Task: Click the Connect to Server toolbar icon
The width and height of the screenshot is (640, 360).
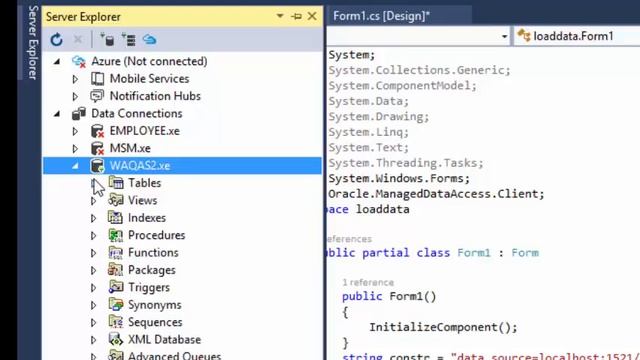Action: 129,40
